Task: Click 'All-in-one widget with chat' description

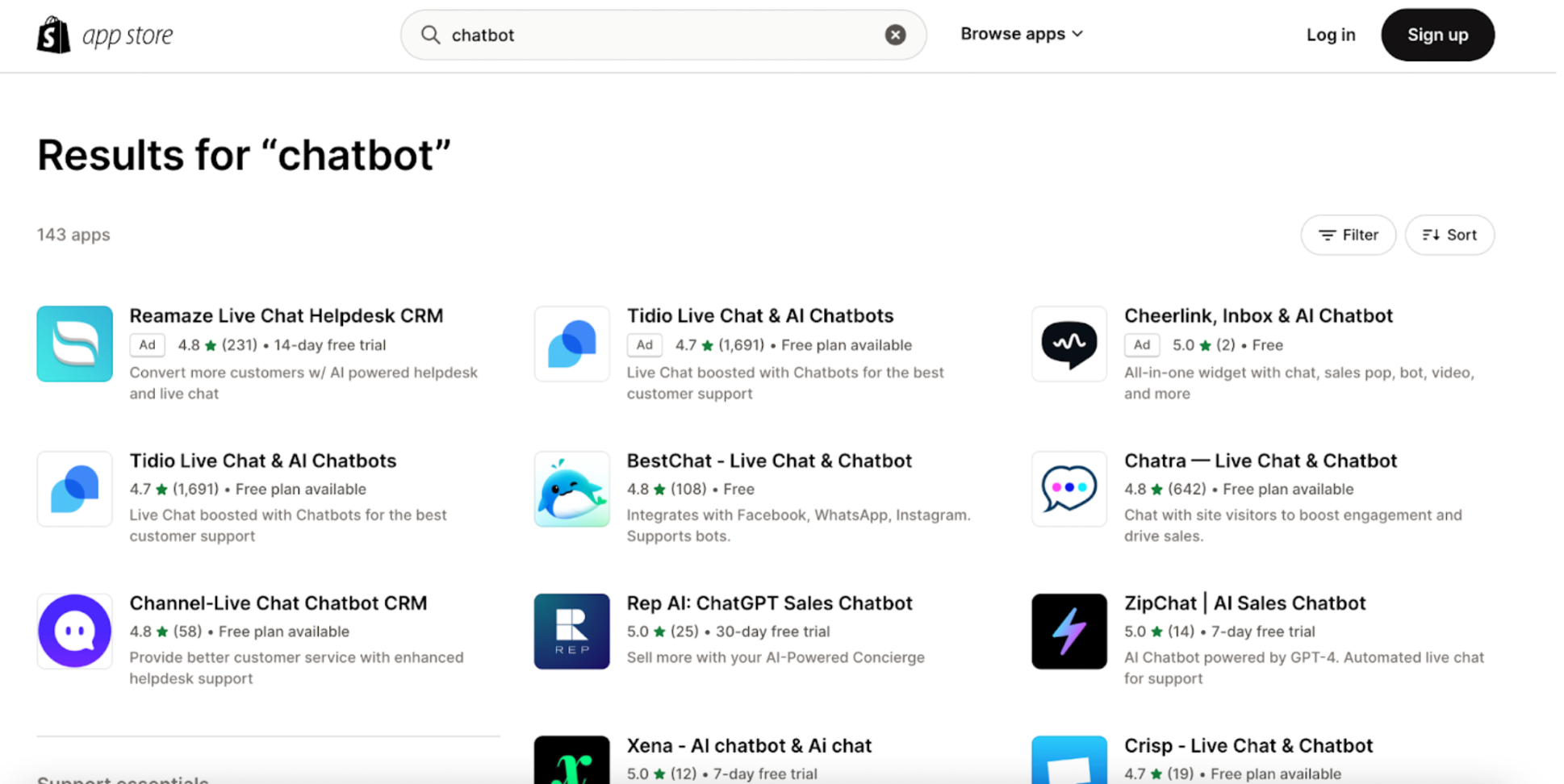Action: tap(1299, 383)
